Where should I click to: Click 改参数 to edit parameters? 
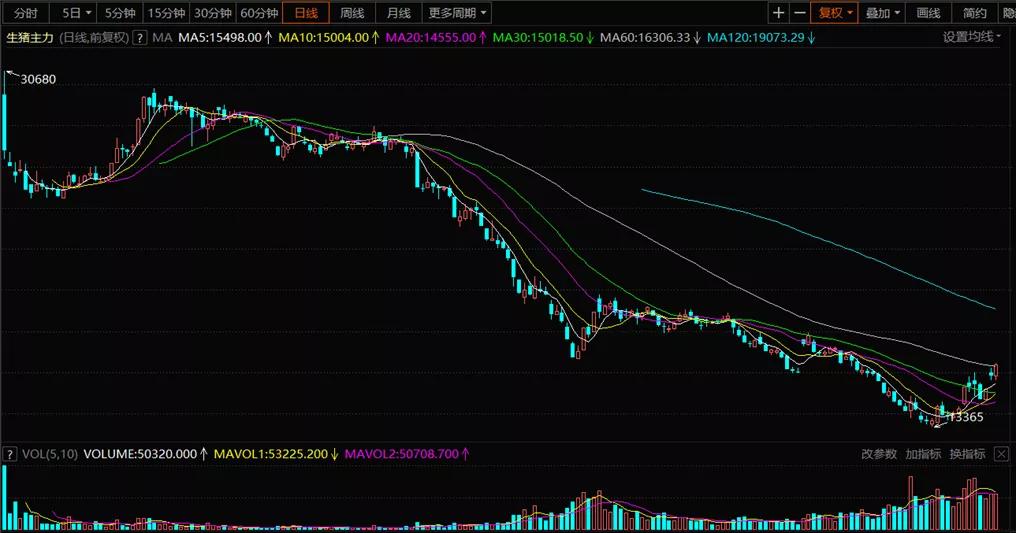pos(879,454)
